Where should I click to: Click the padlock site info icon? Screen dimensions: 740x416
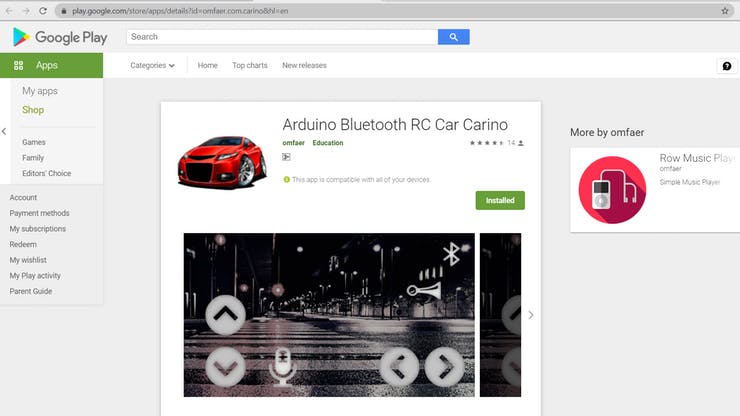click(x=64, y=11)
